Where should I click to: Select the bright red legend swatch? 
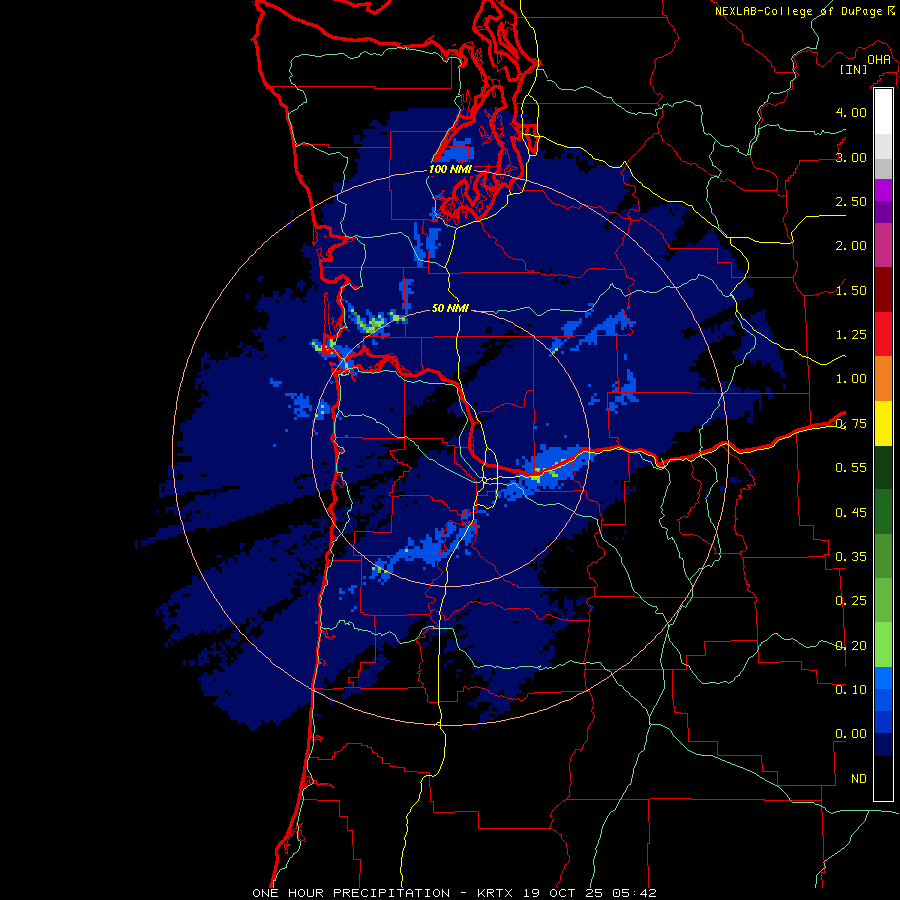click(883, 334)
